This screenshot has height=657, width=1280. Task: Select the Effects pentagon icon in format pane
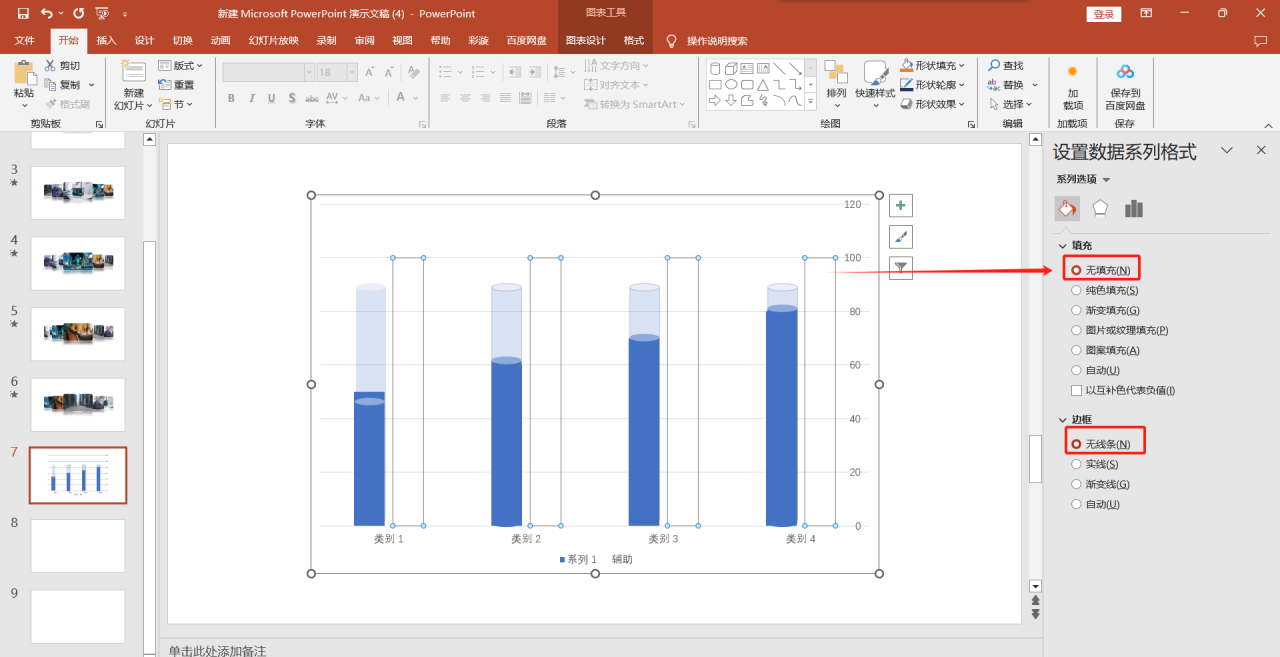1099,208
